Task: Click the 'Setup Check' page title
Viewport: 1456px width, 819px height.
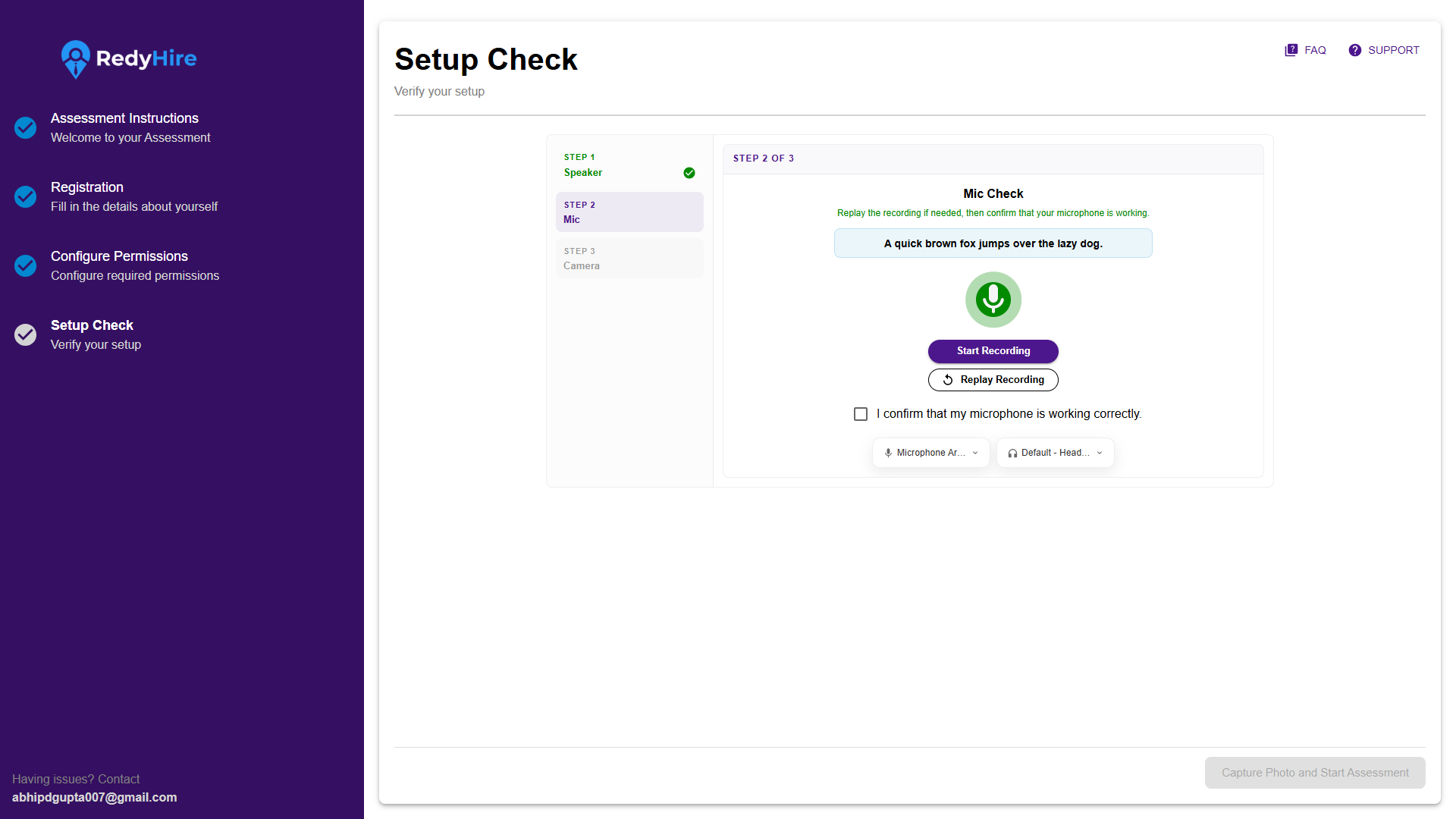Action: coord(486,59)
